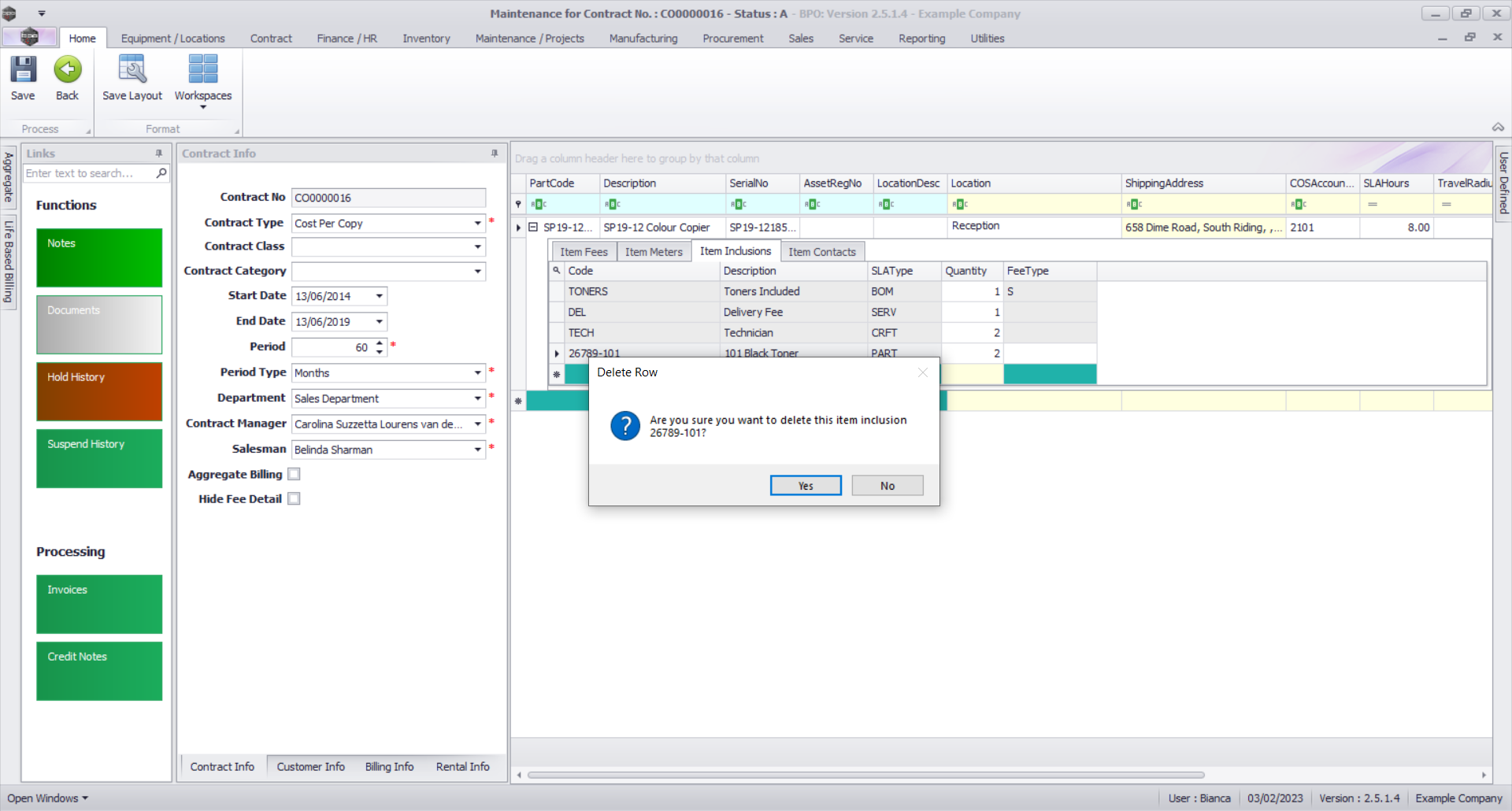Click the search magnifier in Links panel
This screenshot has width=1512, height=811.
[x=161, y=173]
